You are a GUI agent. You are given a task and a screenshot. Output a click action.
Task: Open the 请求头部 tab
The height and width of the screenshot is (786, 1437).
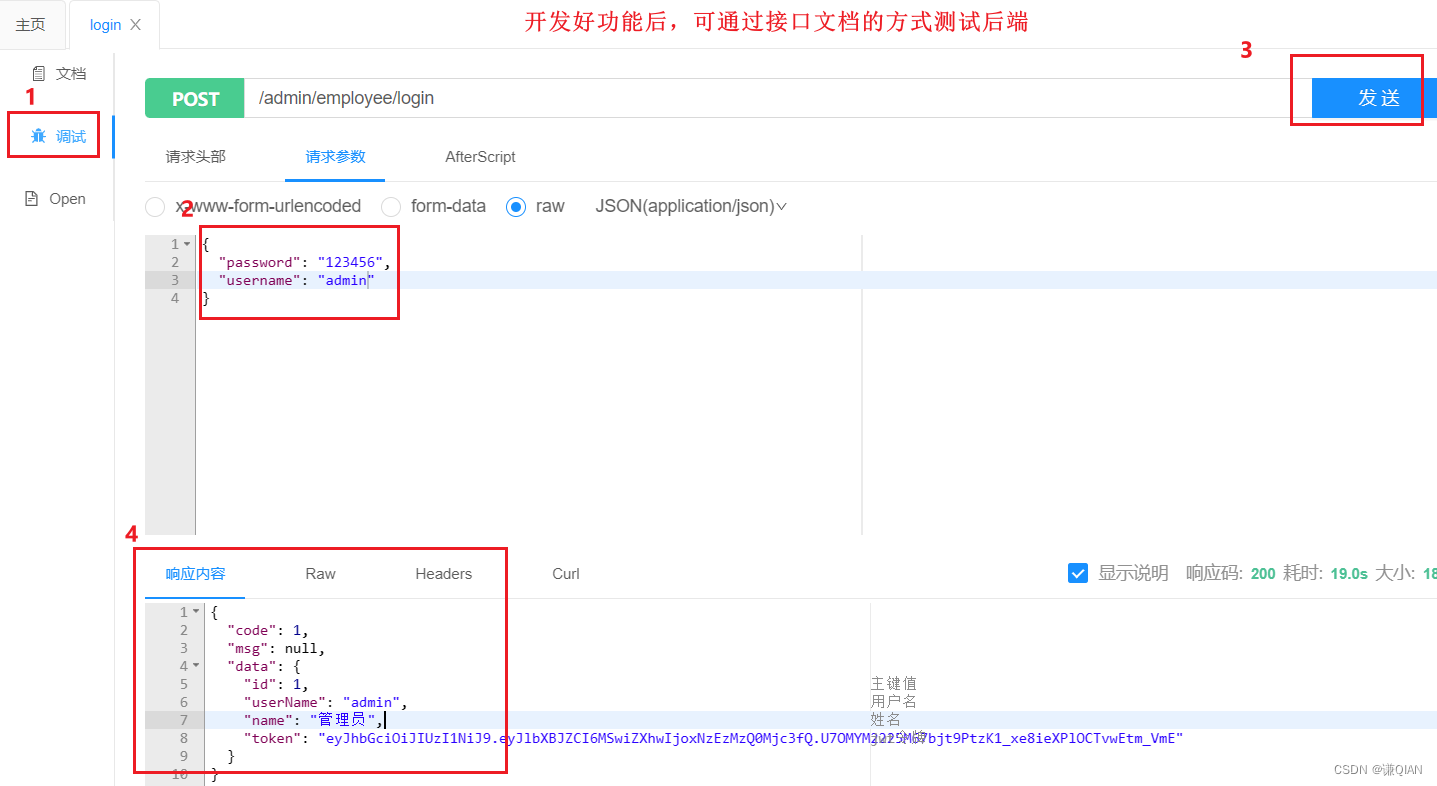196,156
